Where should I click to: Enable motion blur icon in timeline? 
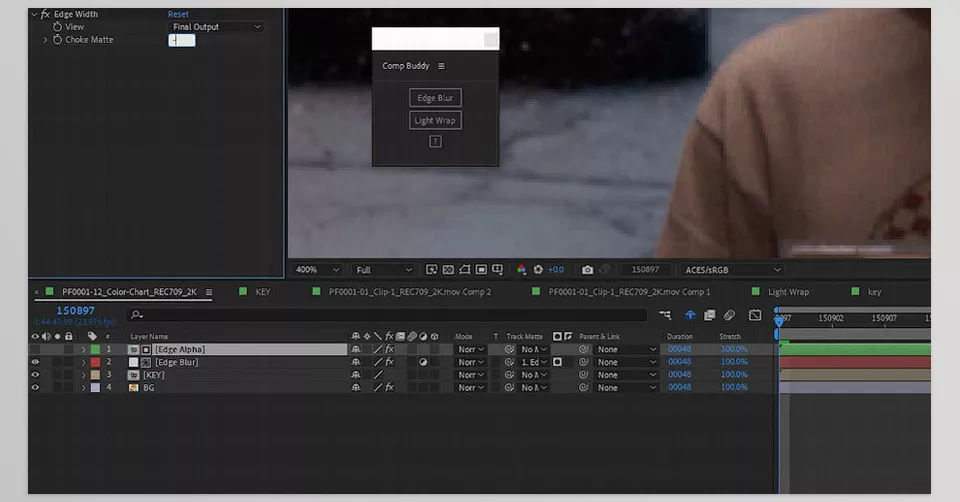click(x=729, y=315)
